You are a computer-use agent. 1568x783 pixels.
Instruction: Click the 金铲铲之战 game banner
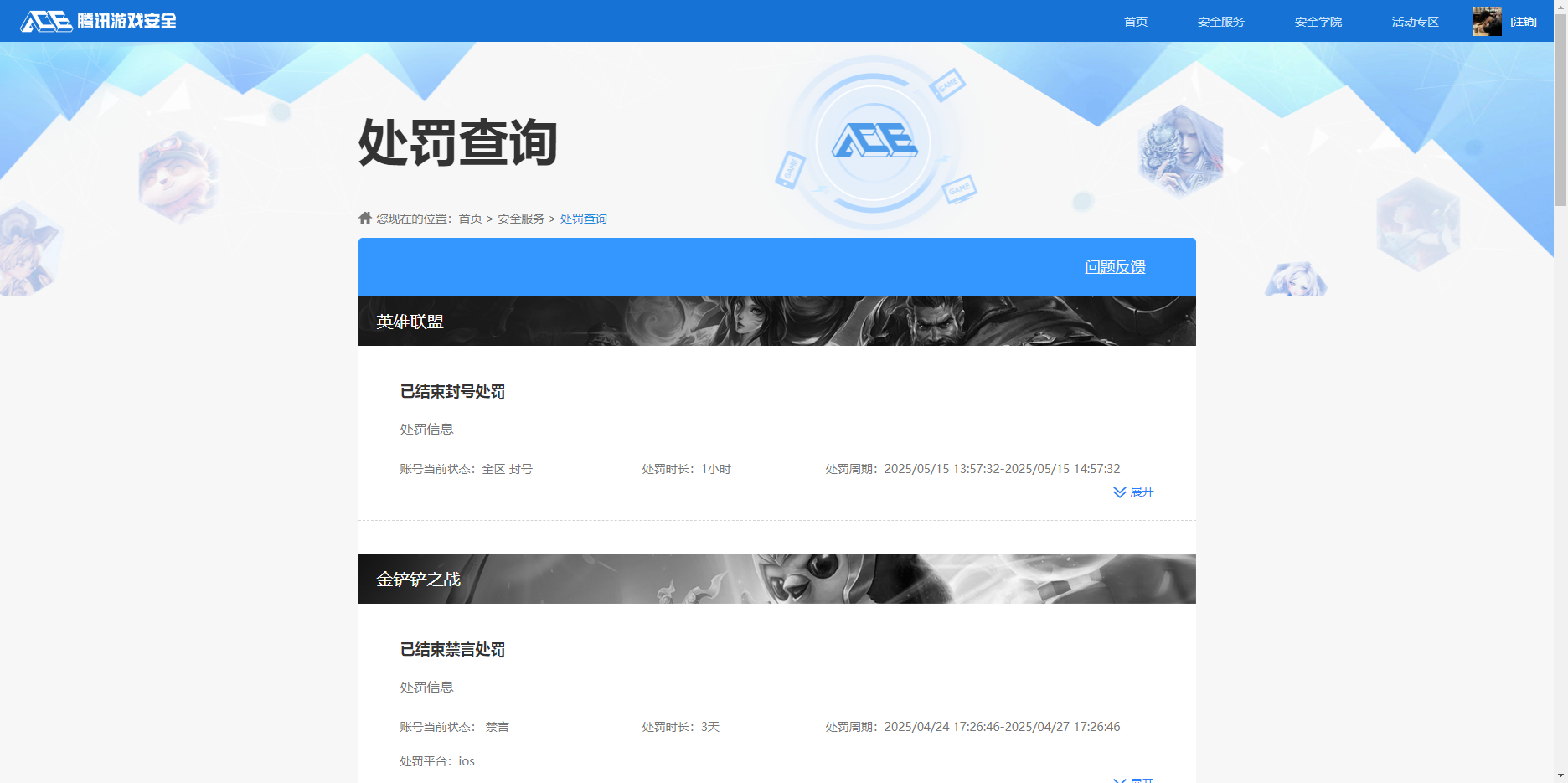click(x=777, y=579)
